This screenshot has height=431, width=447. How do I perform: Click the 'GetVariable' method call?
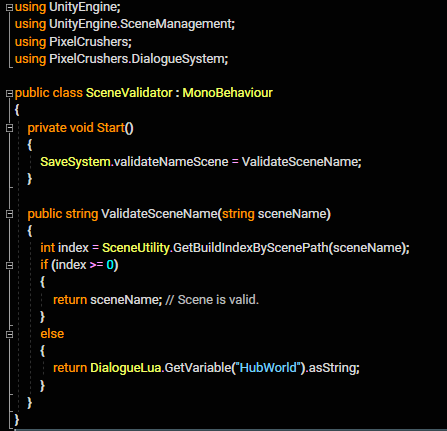pyautogui.click(x=198, y=368)
